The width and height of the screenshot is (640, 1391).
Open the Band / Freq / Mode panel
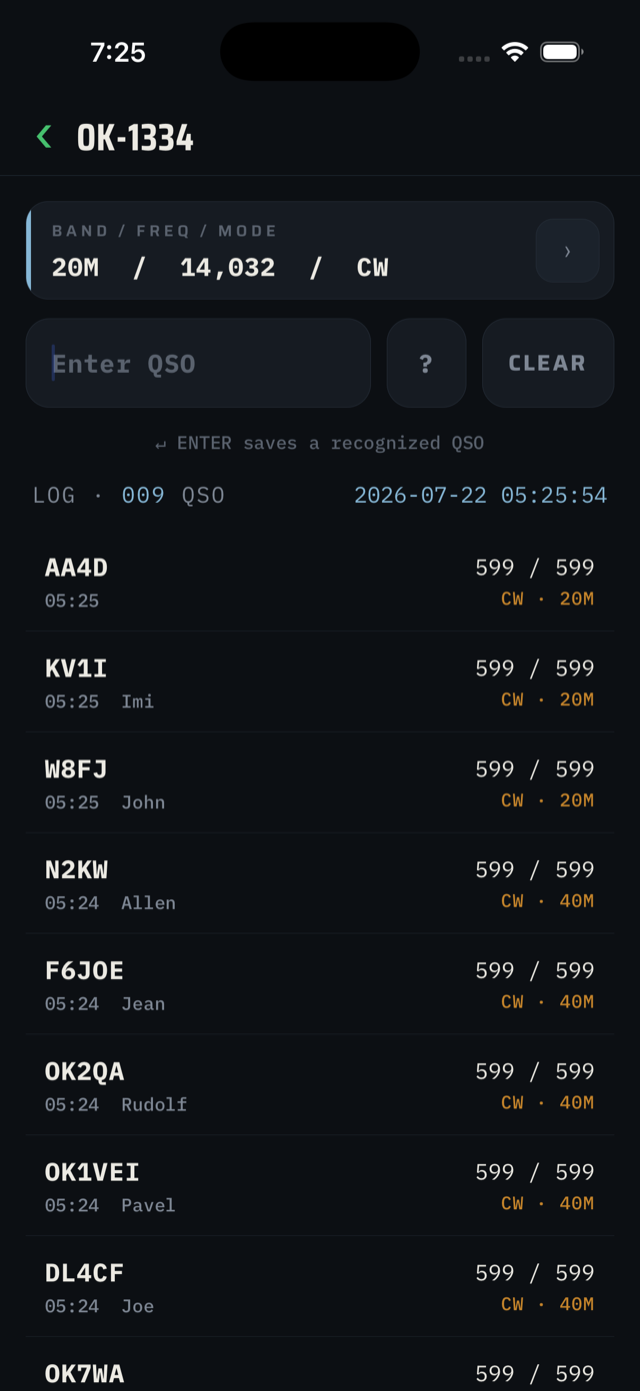pyautogui.click(x=320, y=250)
